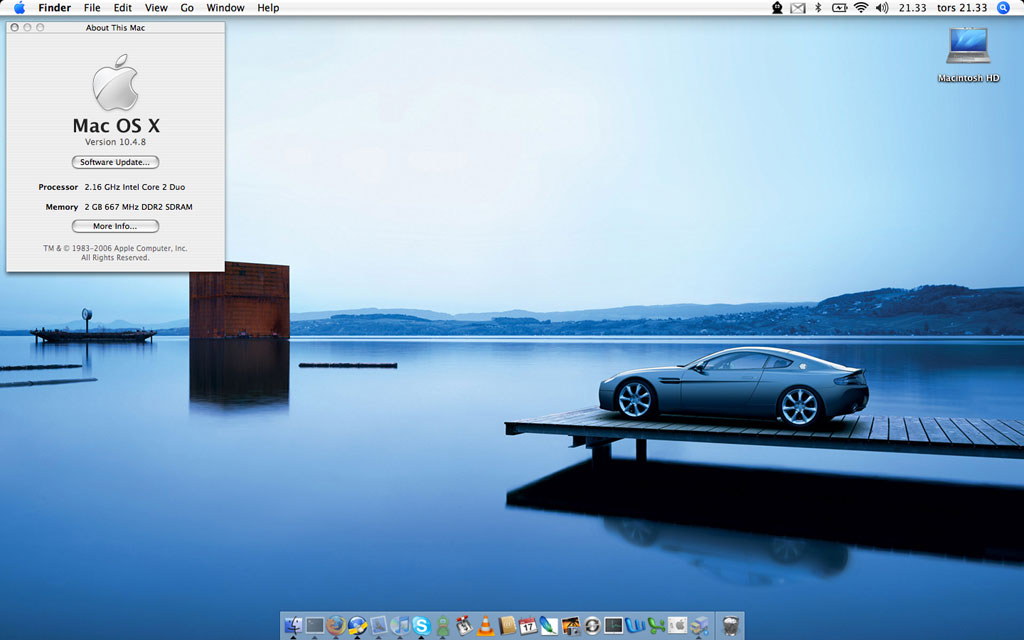Image resolution: width=1024 pixels, height=640 pixels.
Task: Click the 'tors 21.33' menu bar clock
Action: [962, 8]
